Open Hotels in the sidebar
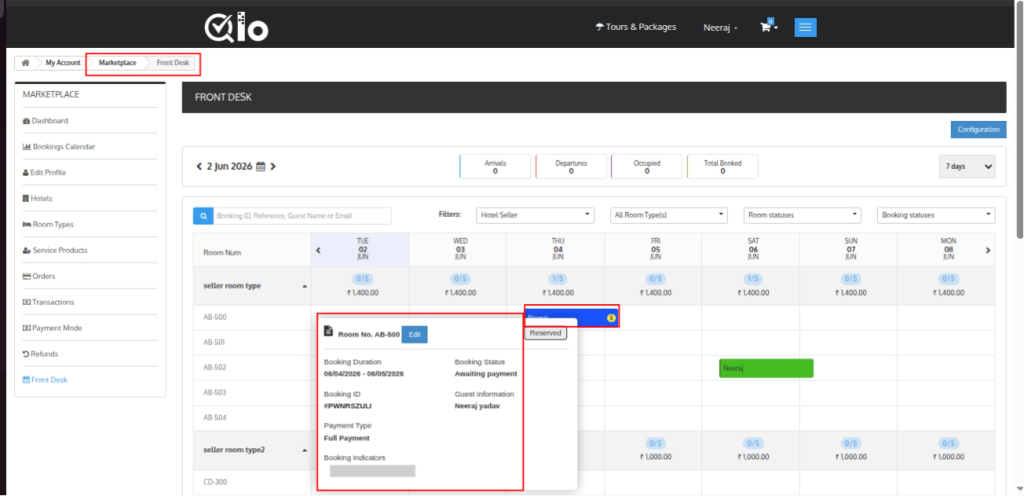Viewport: 1024px width, 496px height. 37,198
